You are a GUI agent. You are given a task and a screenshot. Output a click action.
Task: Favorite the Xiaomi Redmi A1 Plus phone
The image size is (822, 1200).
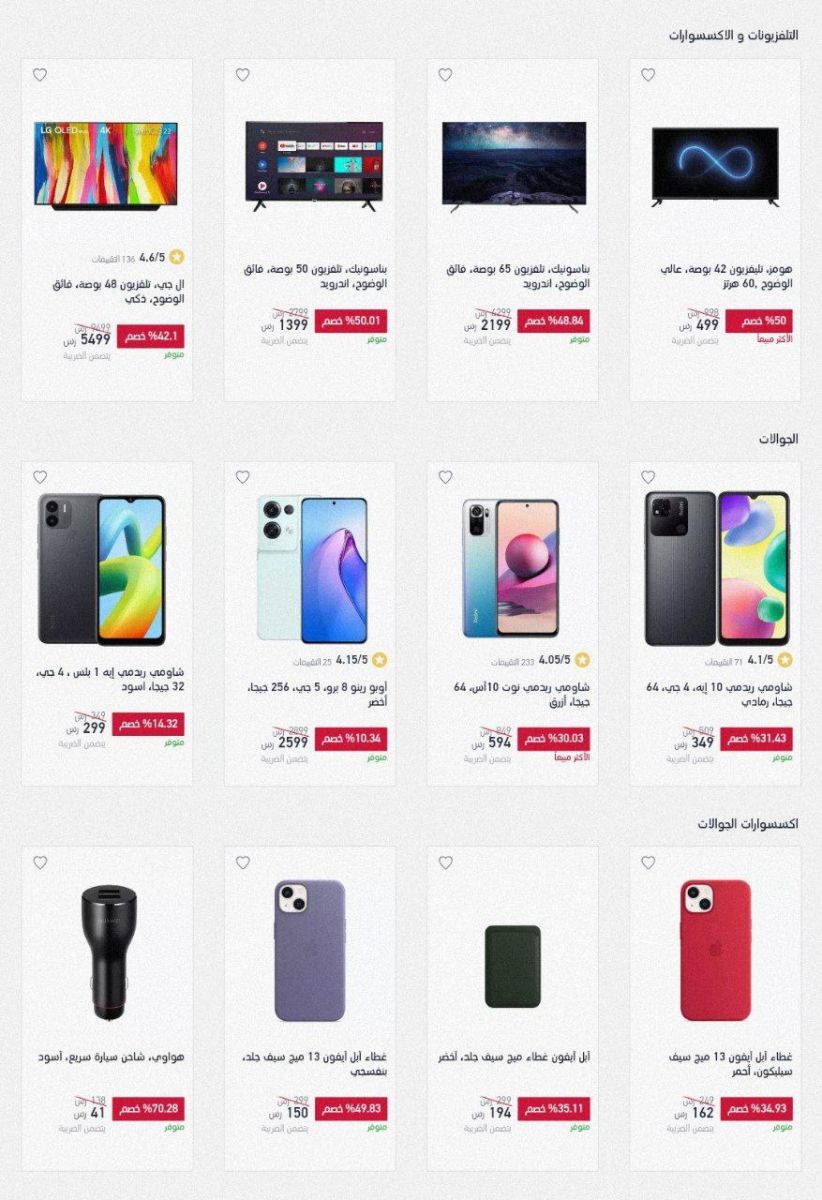(x=39, y=477)
